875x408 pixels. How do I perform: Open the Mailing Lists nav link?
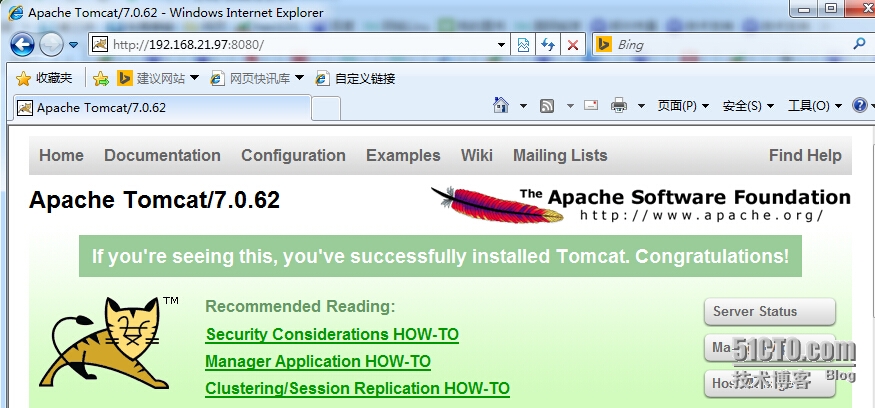(x=560, y=155)
